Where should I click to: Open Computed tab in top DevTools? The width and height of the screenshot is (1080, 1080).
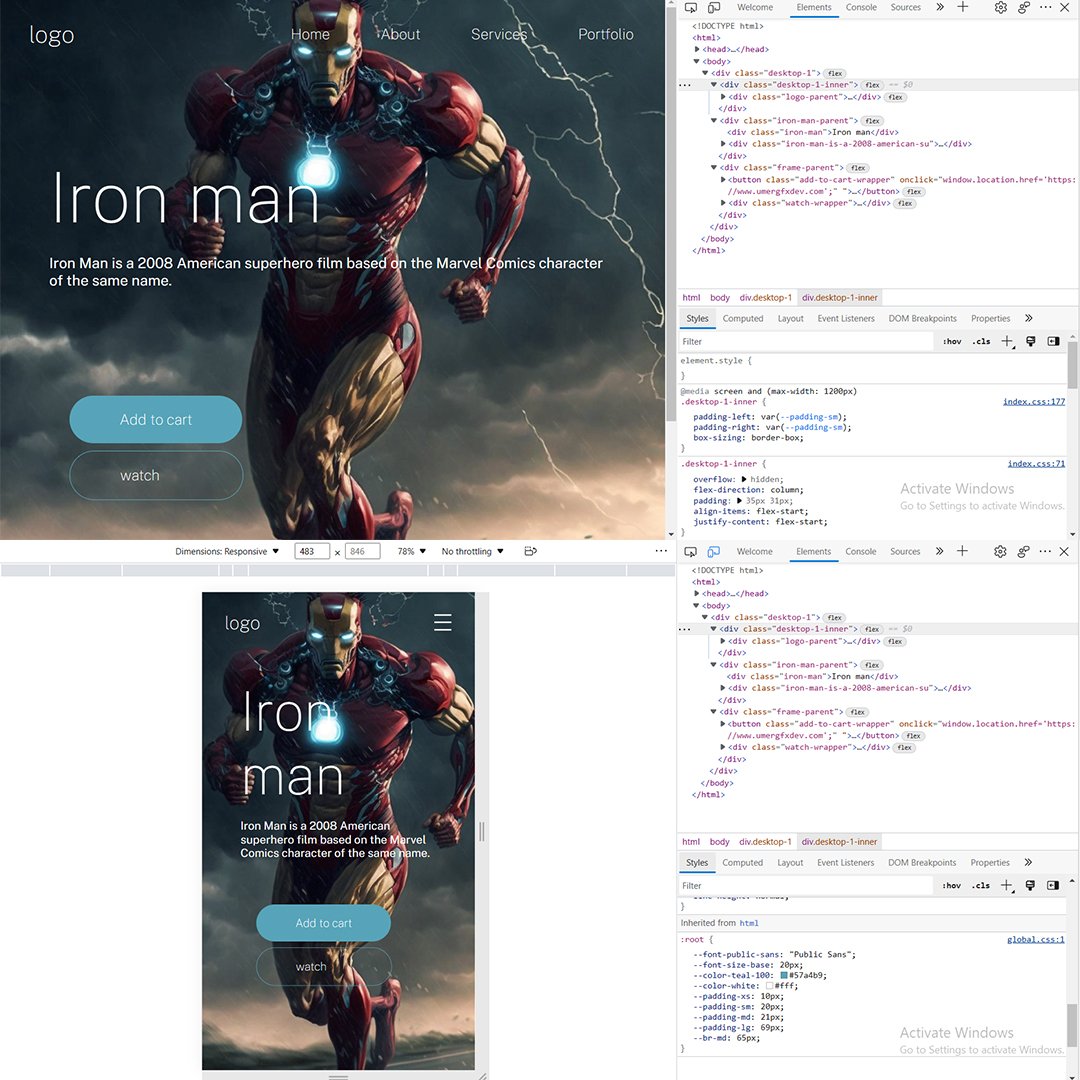coord(742,318)
